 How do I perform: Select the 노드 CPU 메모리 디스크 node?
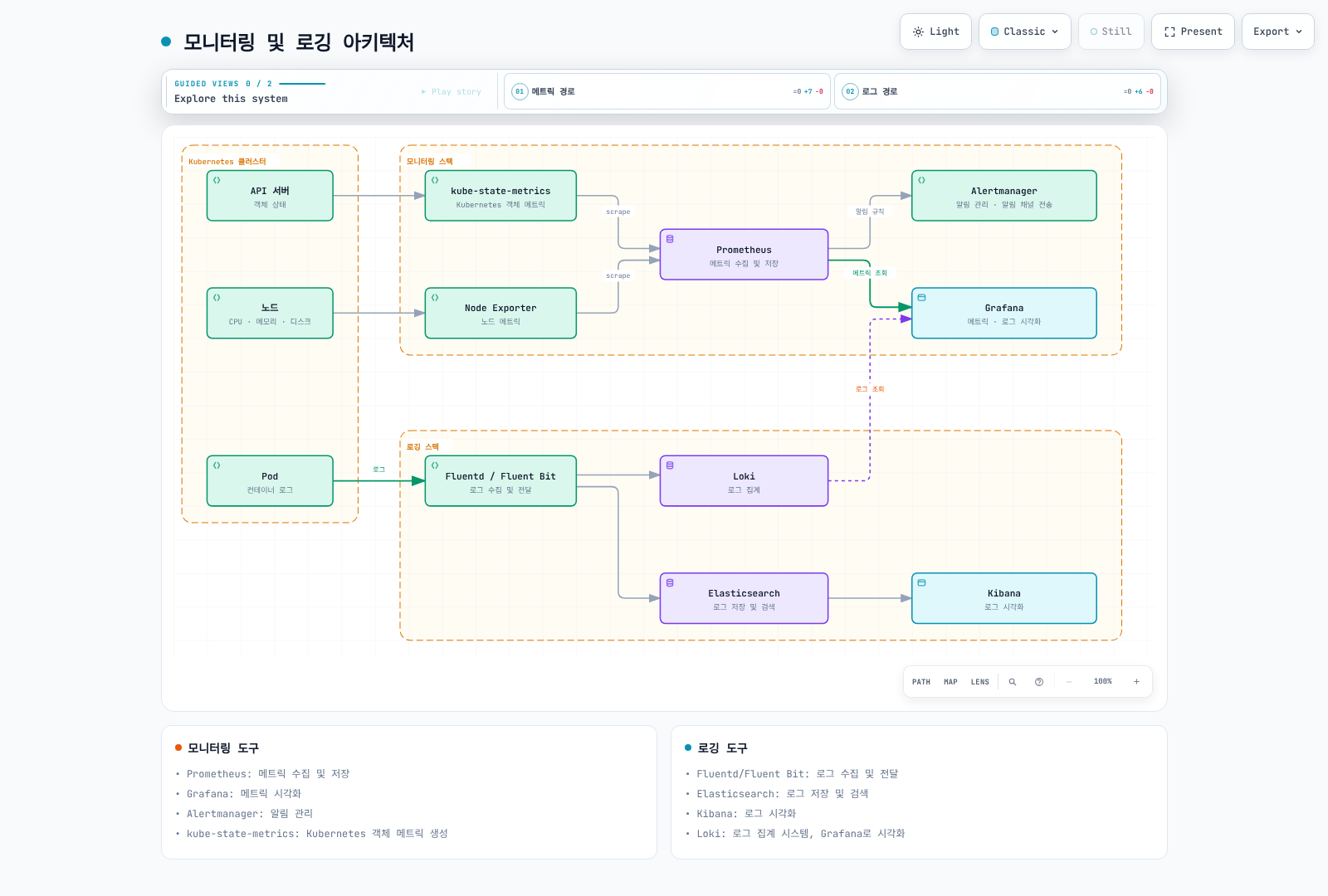(270, 314)
